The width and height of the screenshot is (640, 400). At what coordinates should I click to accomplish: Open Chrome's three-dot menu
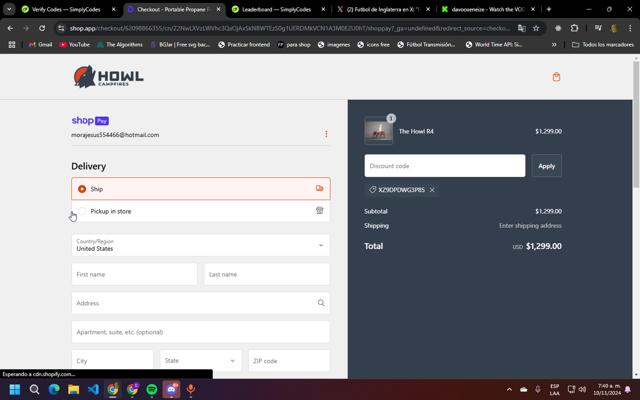tap(630, 28)
